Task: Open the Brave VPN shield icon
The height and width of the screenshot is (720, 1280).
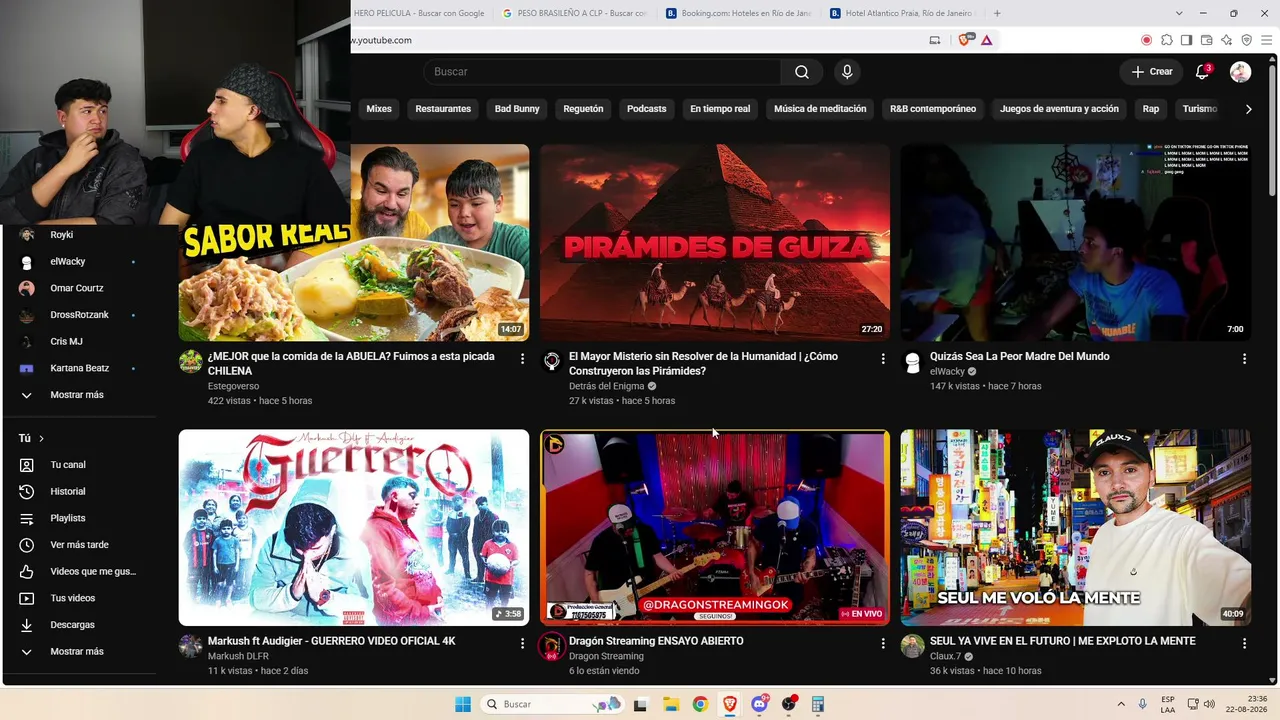Action: (1246, 40)
